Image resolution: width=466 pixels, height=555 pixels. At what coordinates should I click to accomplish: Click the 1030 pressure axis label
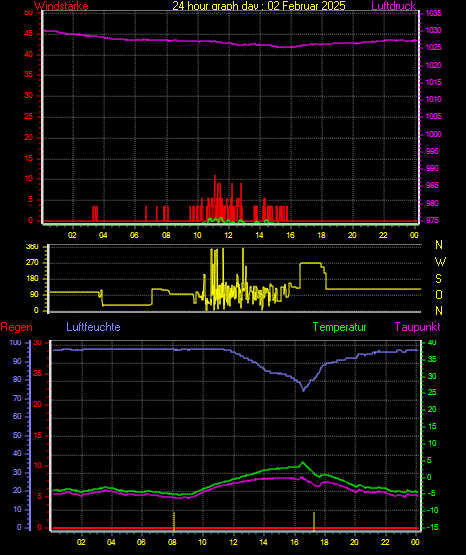coord(433,30)
